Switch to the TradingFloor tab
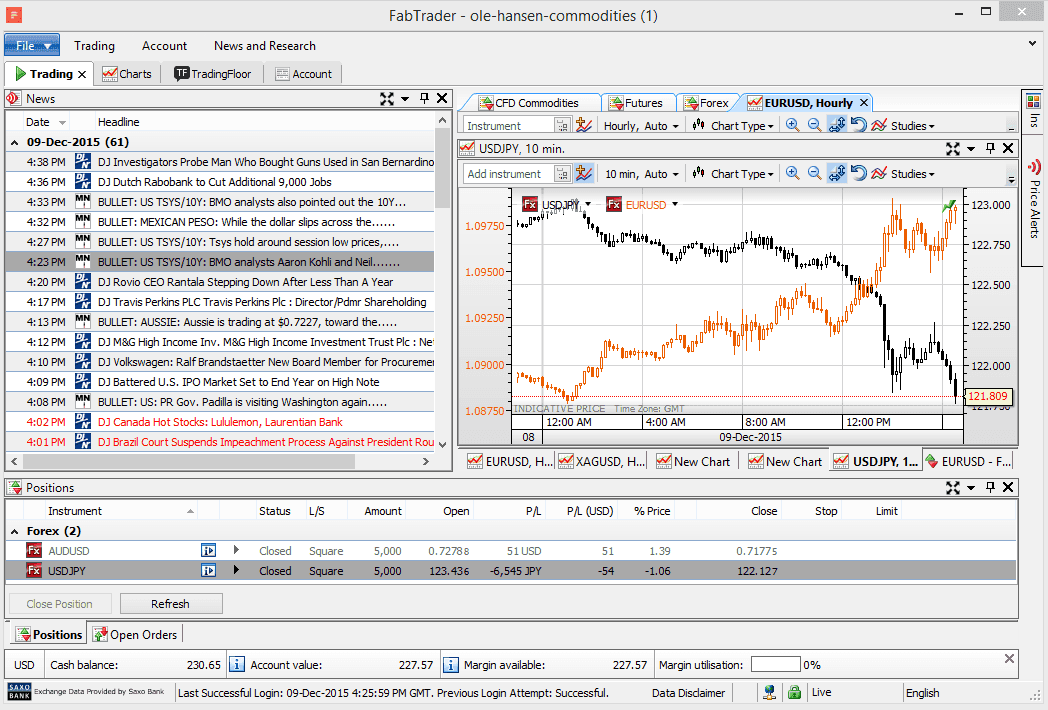The height and width of the screenshot is (710, 1048). coord(213,74)
